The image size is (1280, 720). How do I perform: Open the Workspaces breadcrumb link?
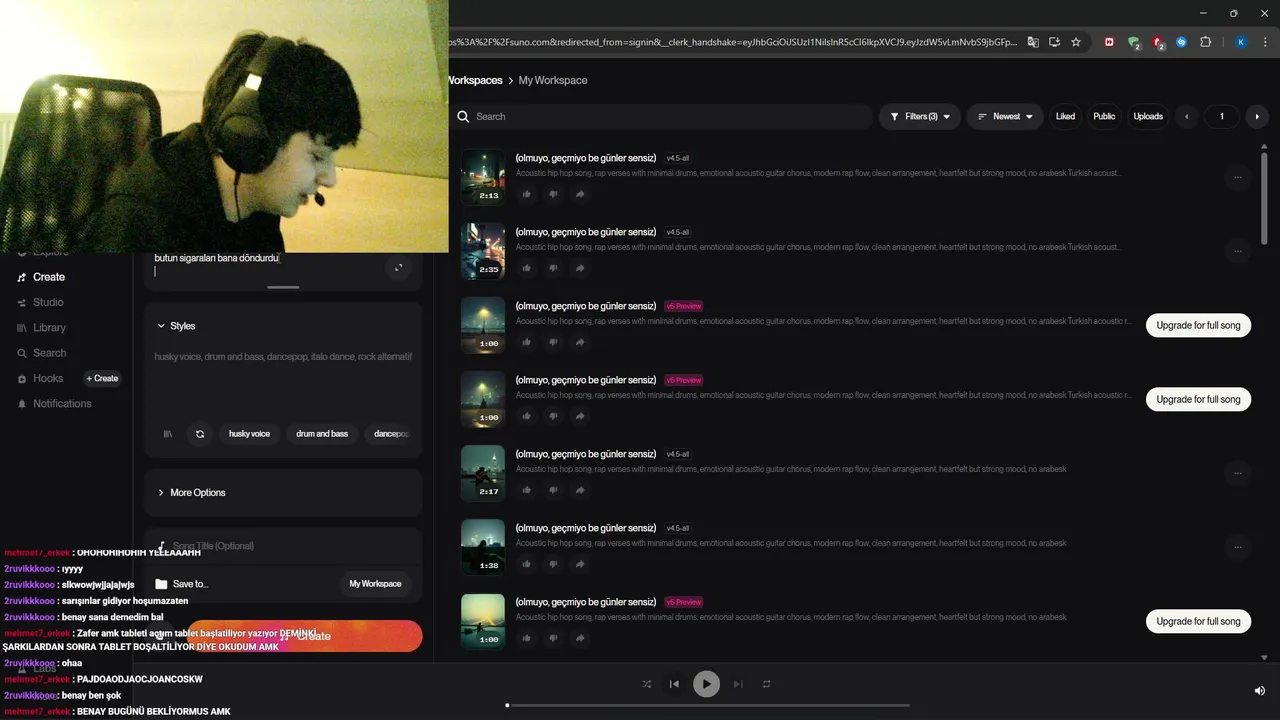(x=475, y=80)
